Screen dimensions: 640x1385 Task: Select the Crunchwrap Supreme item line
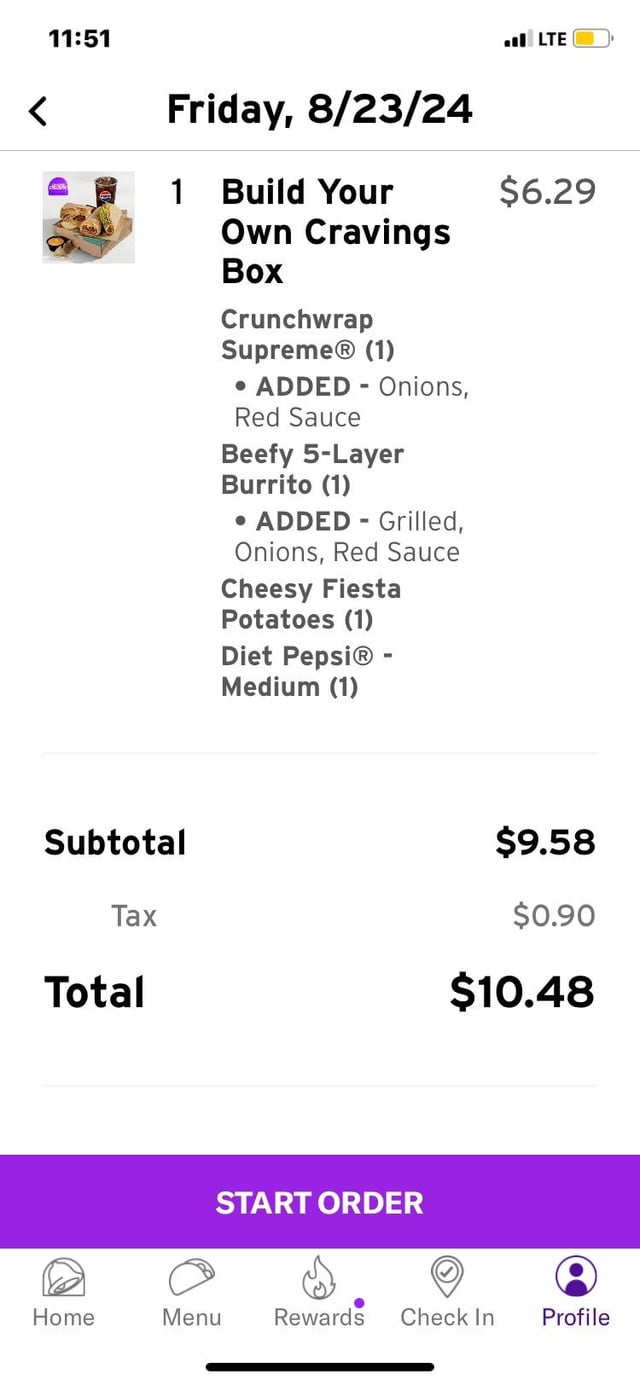tap(308, 334)
